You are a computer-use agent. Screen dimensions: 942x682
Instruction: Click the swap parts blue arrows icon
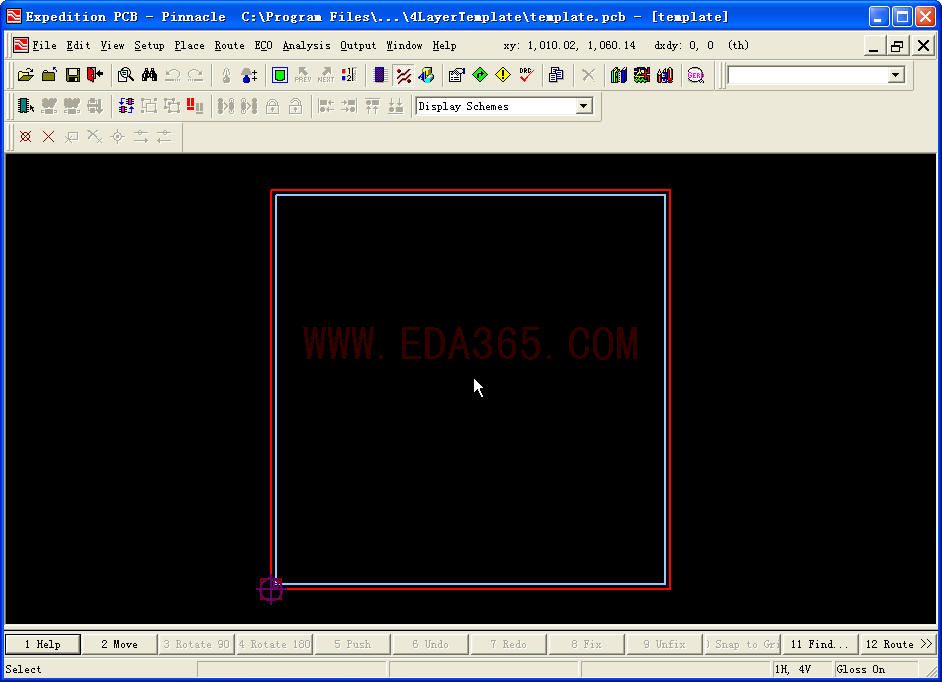click(126, 106)
